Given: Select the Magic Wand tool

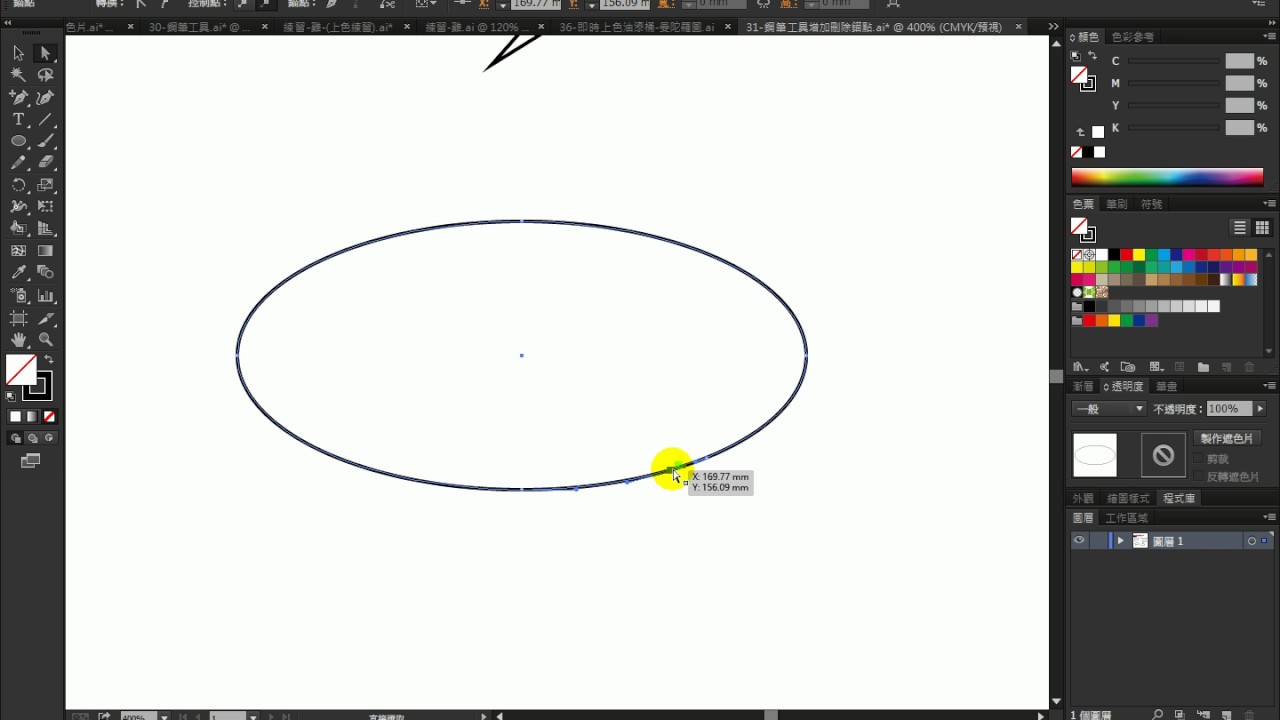Looking at the screenshot, I should [18, 75].
